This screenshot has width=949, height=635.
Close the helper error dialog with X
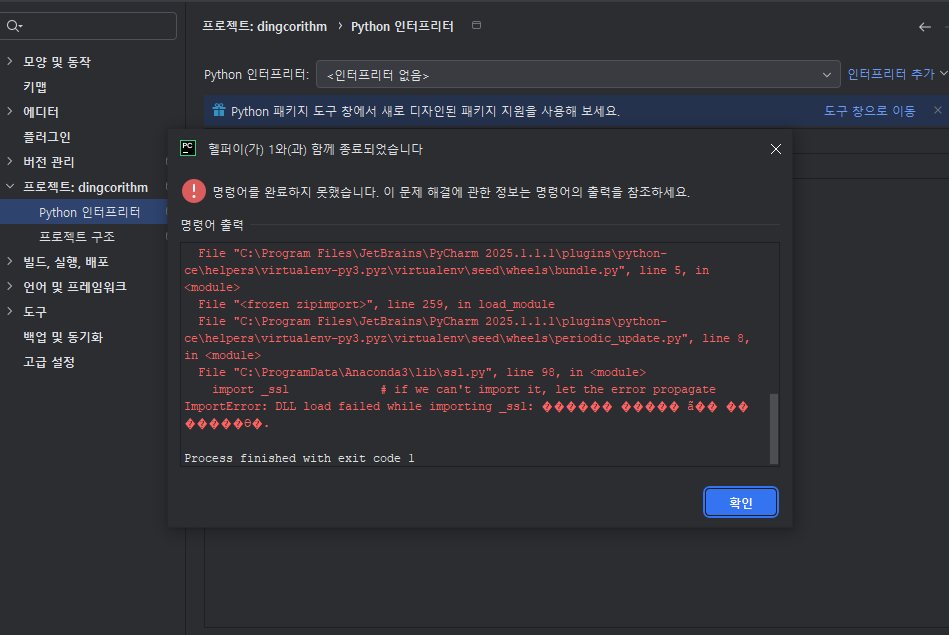click(x=775, y=149)
